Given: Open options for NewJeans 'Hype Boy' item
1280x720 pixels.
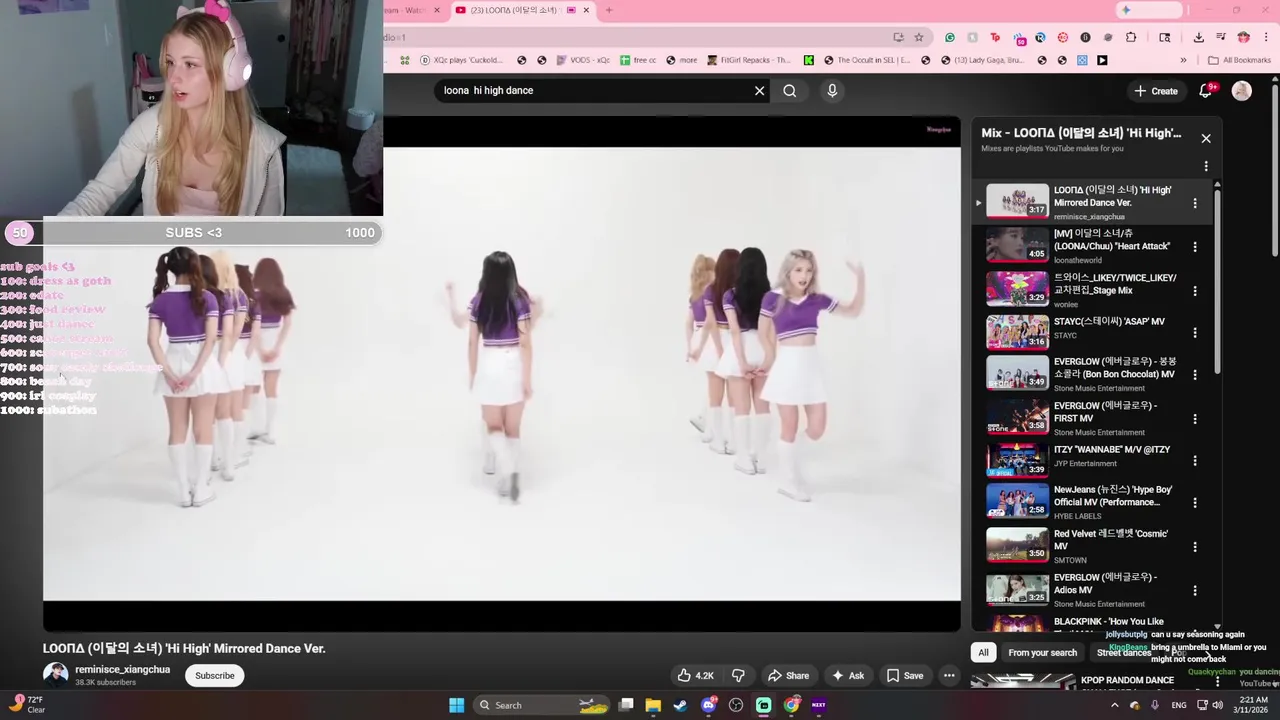Looking at the screenshot, I should click(1195, 503).
